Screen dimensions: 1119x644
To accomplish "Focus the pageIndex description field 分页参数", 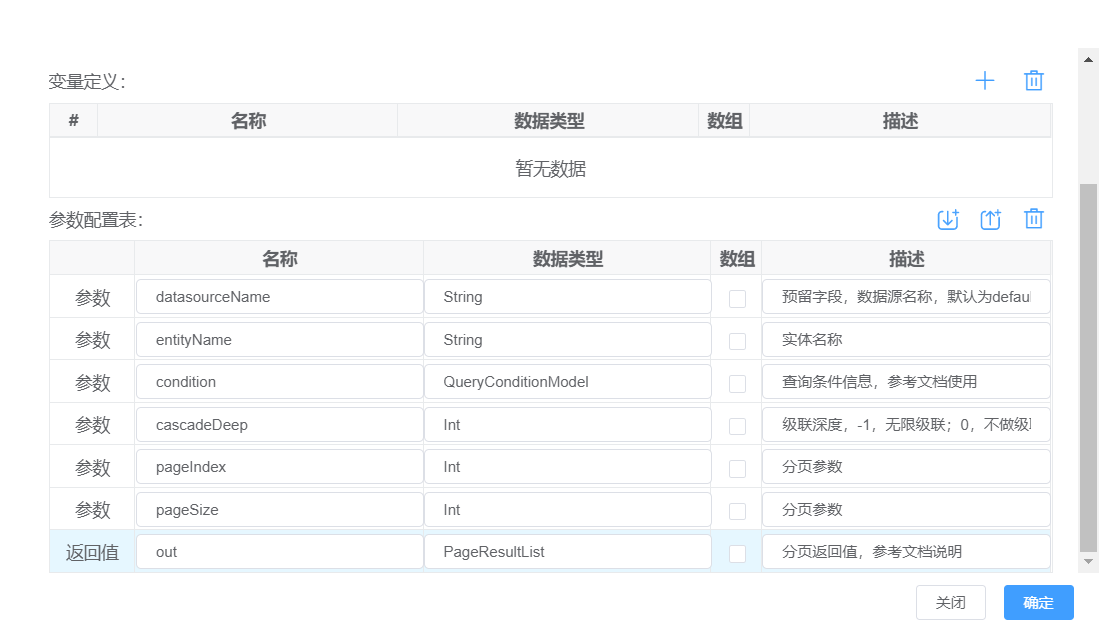I will click(905, 467).
